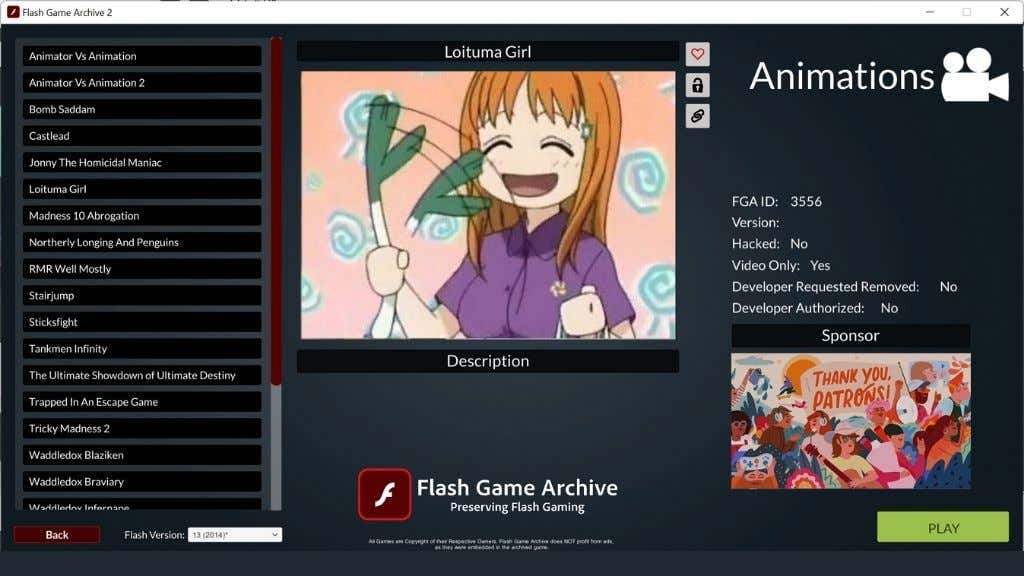
Task: Select Tankmen Infinity from the list
Action: (142, 348)
